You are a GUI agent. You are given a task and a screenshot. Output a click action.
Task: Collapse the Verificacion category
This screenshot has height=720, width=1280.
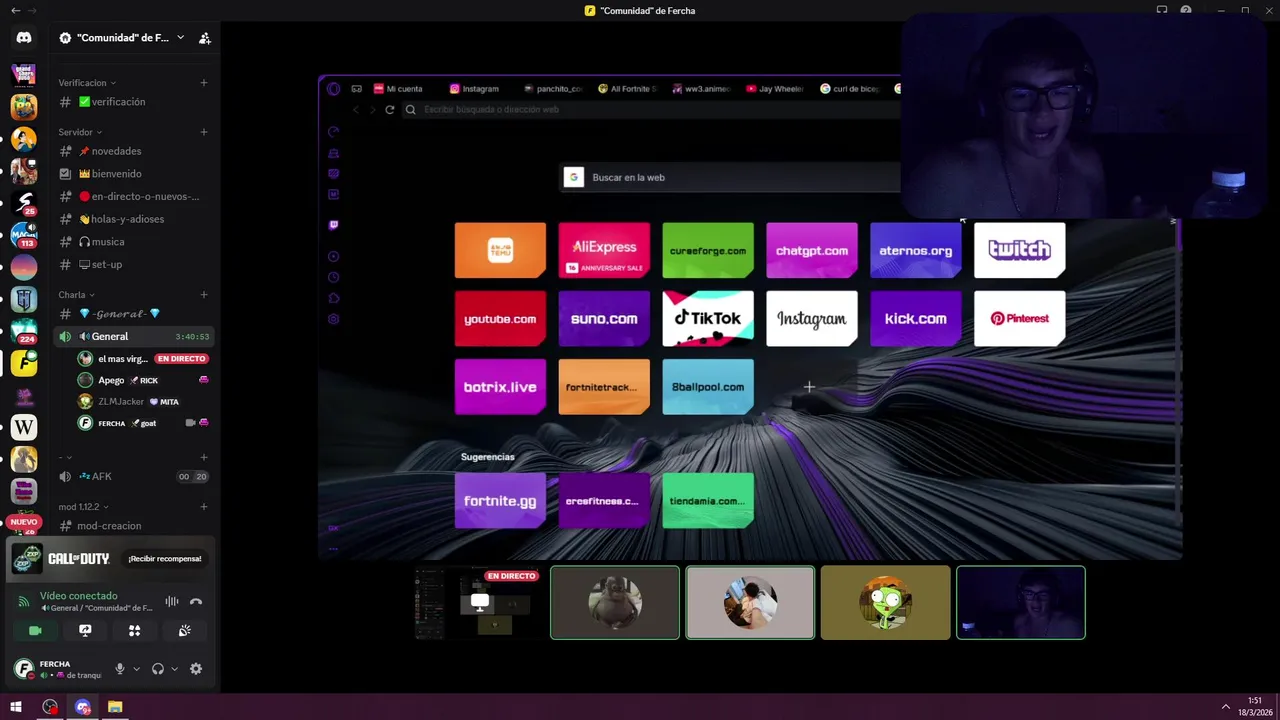[87, 83]
